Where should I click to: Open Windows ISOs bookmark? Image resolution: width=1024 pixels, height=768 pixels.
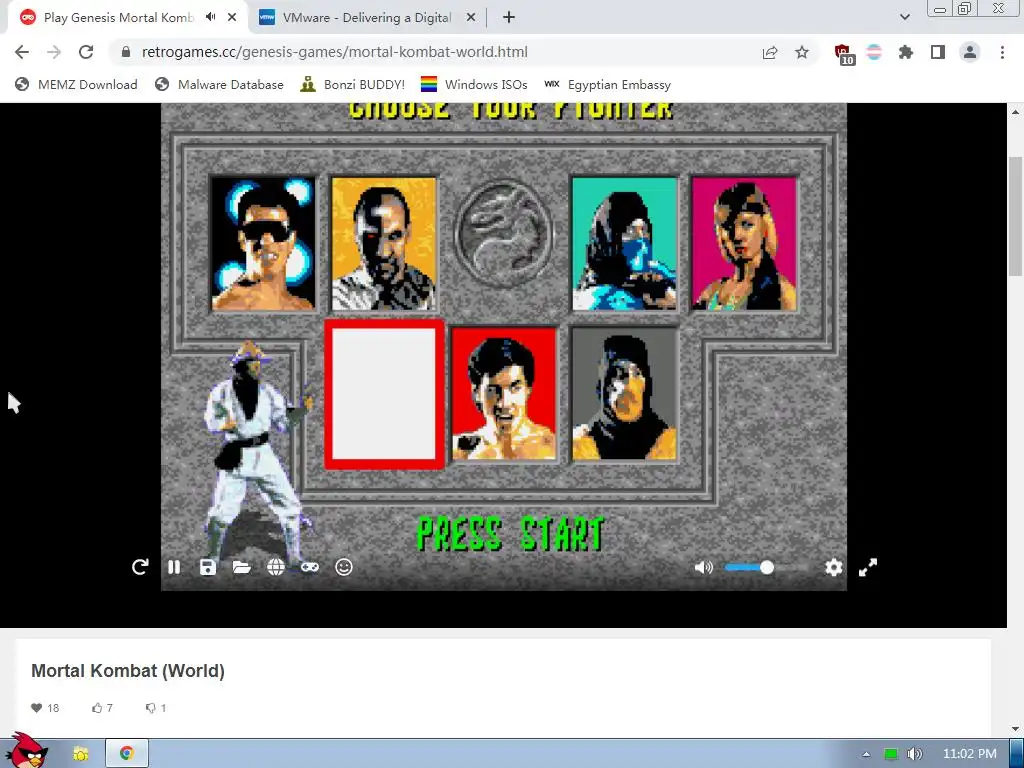[x=474, y=84]
